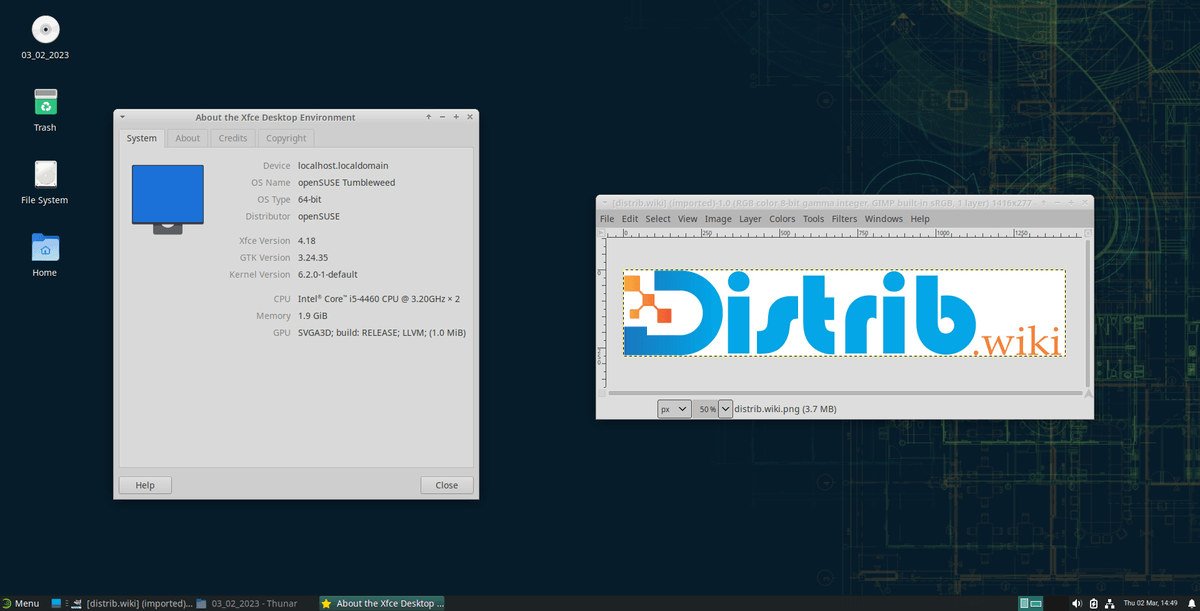Screen dimensions: 1200x611
Task: Open GIMP's View menu
Action: (x=688, y=219)
